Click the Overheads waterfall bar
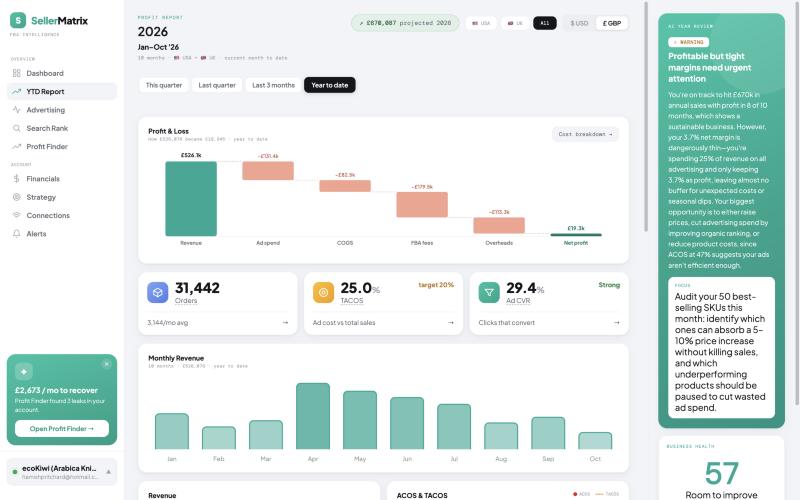This screenshot has height=500, width=800. (499, 226)
